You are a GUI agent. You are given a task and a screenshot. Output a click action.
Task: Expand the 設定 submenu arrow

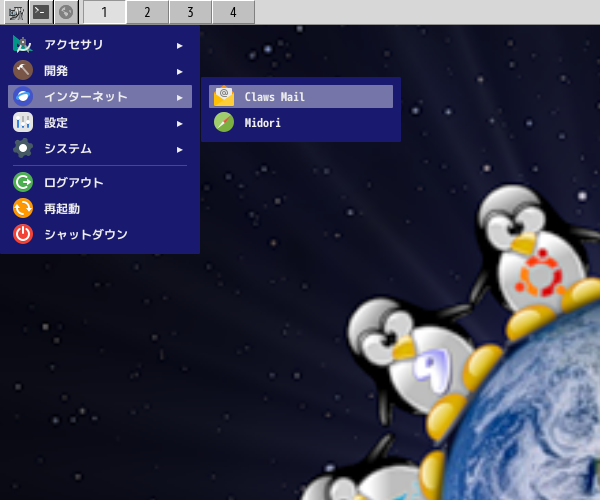[179, 124]
